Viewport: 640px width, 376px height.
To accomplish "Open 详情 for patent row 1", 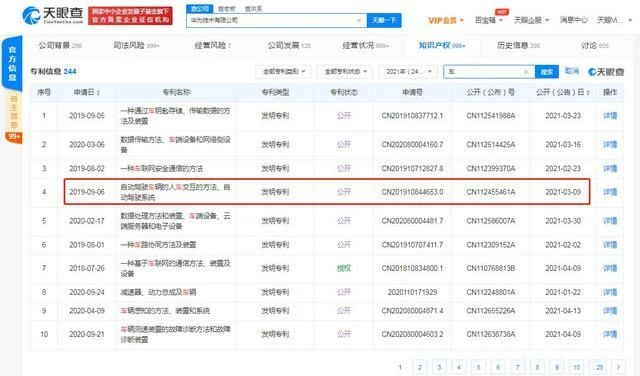I will (x=610, y=116).
